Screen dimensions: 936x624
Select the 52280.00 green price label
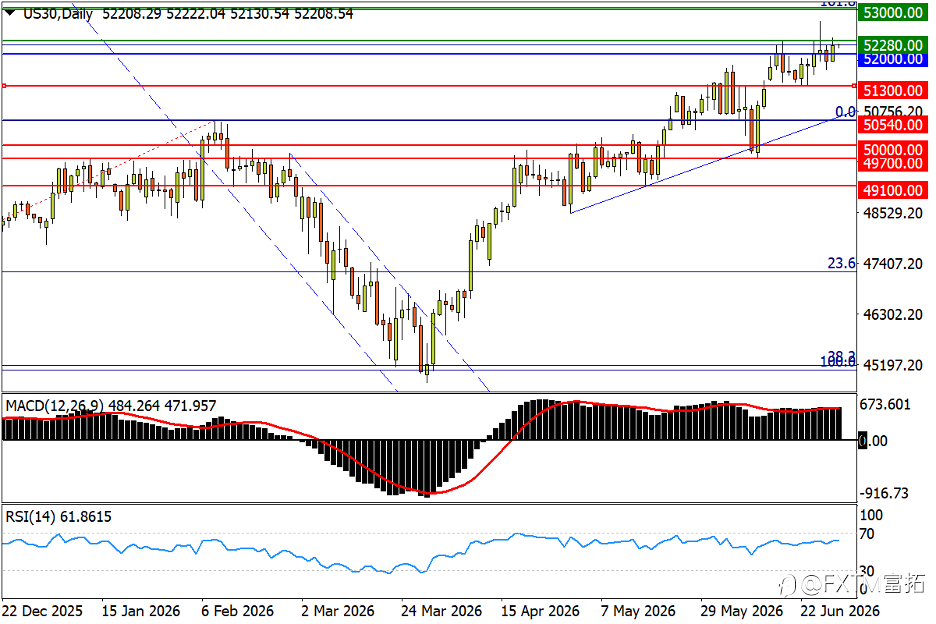coord(892,45)
